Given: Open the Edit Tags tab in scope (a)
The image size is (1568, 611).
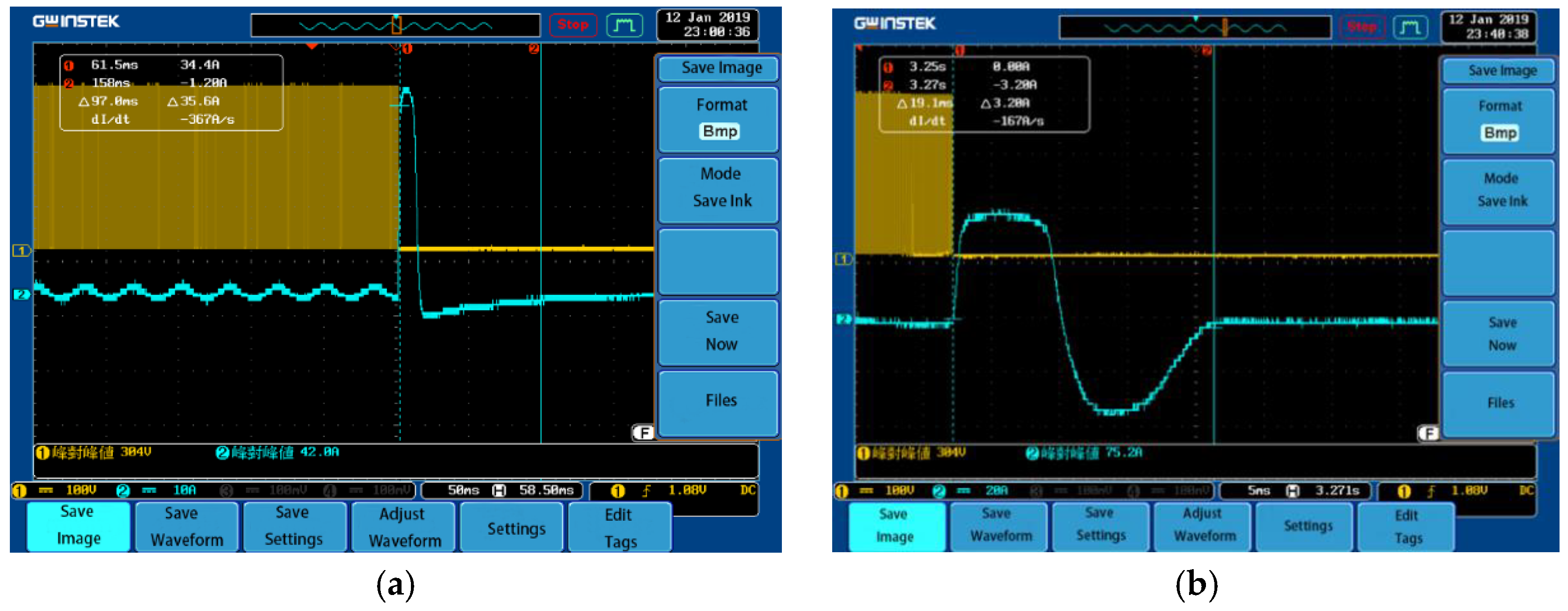Looking at the screenshot, I should click(x=620, y=527).
